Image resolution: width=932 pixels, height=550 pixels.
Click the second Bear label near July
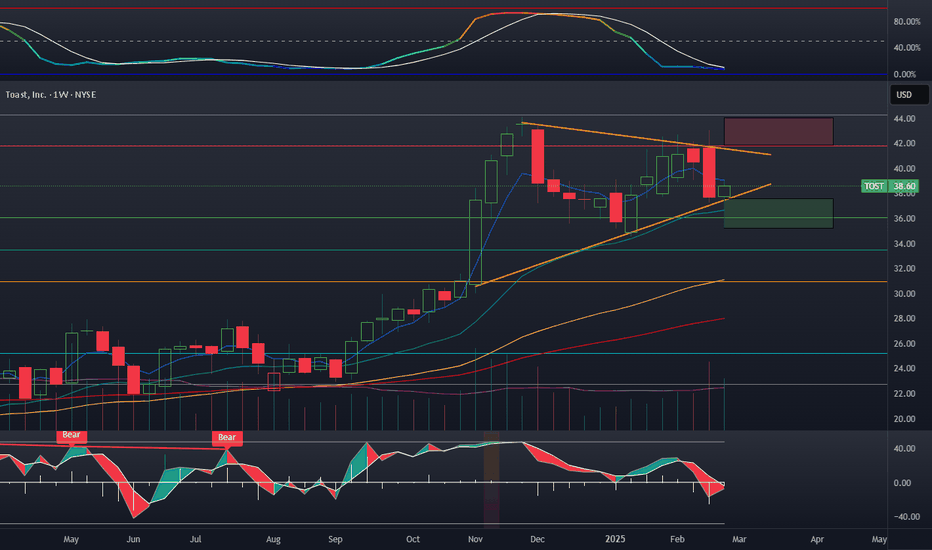[227, 438]
